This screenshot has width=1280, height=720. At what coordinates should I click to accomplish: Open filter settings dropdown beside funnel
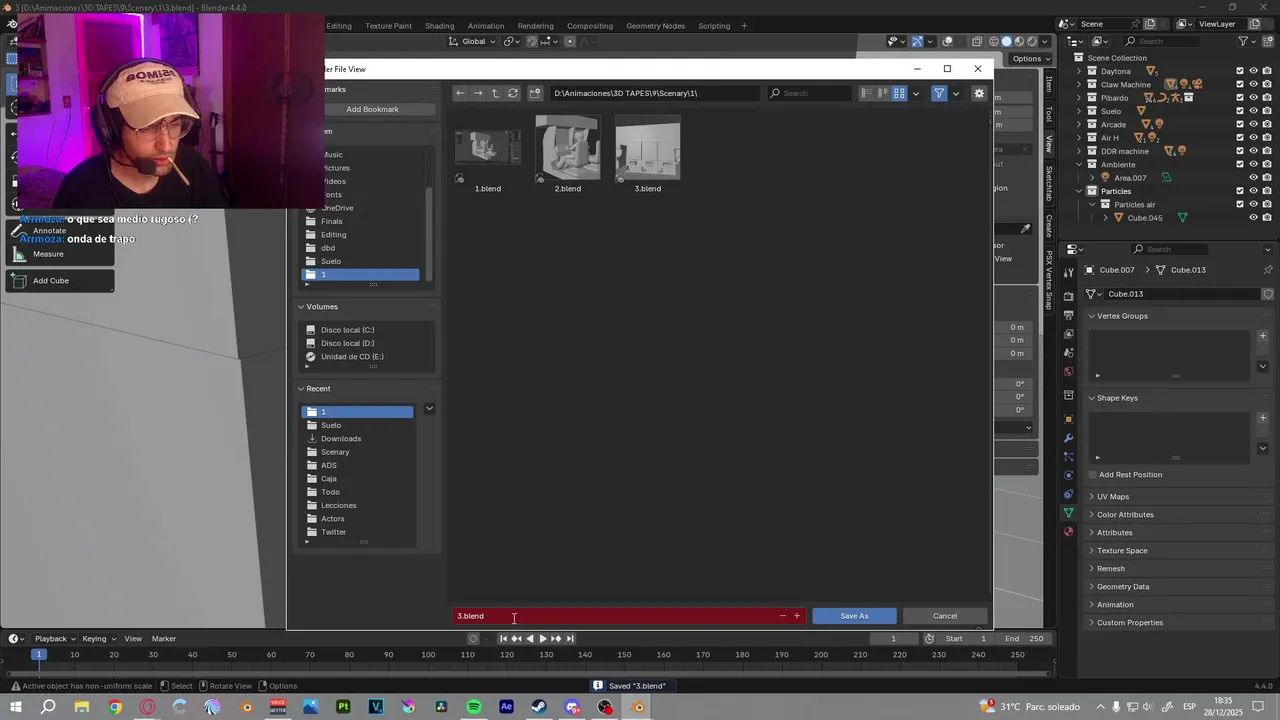(956, 93)
